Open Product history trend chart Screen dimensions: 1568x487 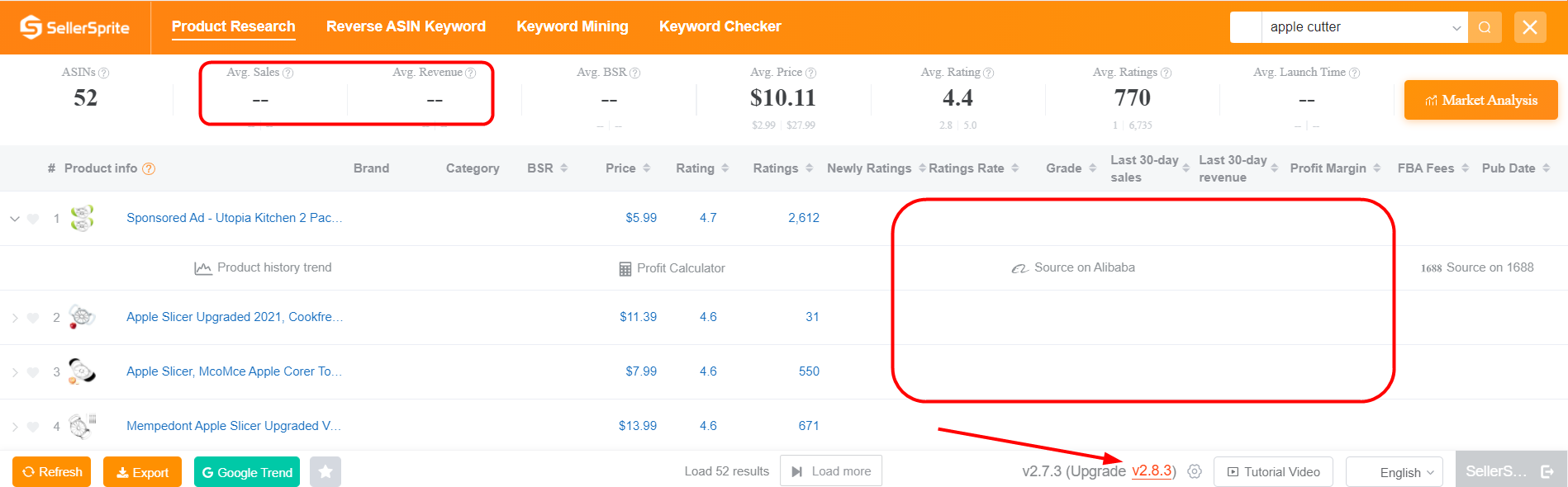click(264, 267)
